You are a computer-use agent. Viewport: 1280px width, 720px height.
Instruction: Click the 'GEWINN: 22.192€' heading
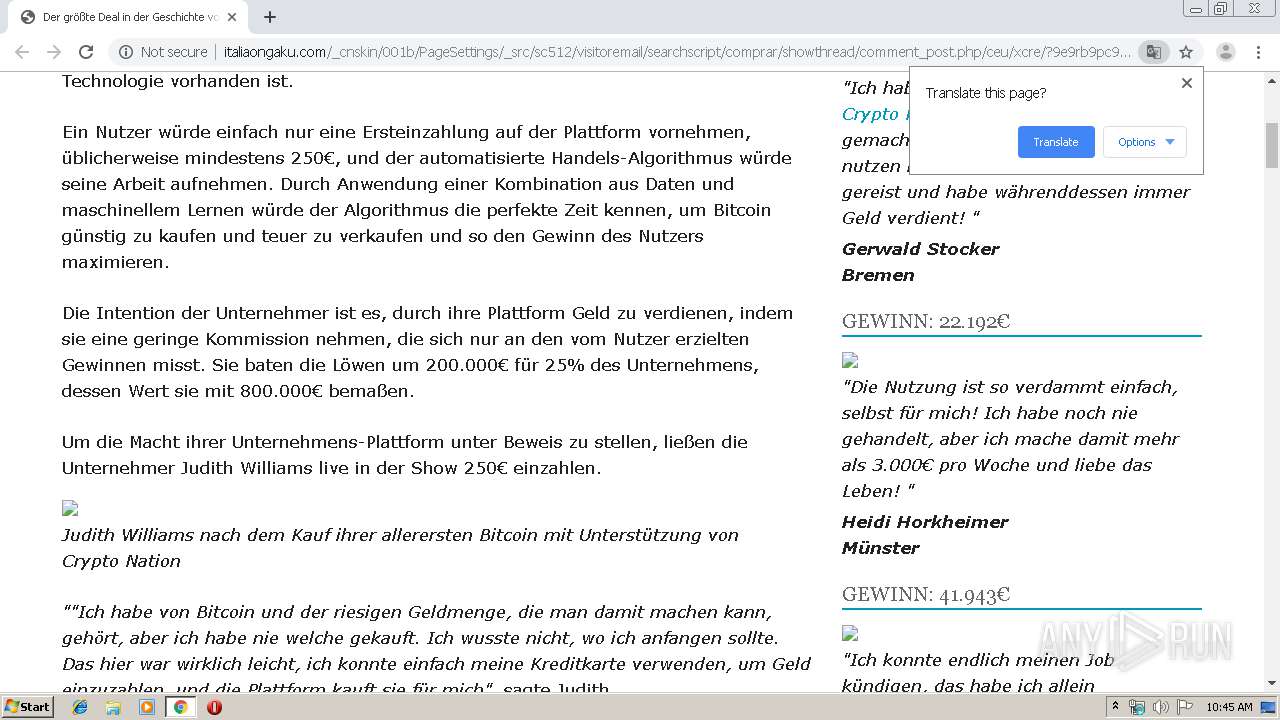coord(926,321)
